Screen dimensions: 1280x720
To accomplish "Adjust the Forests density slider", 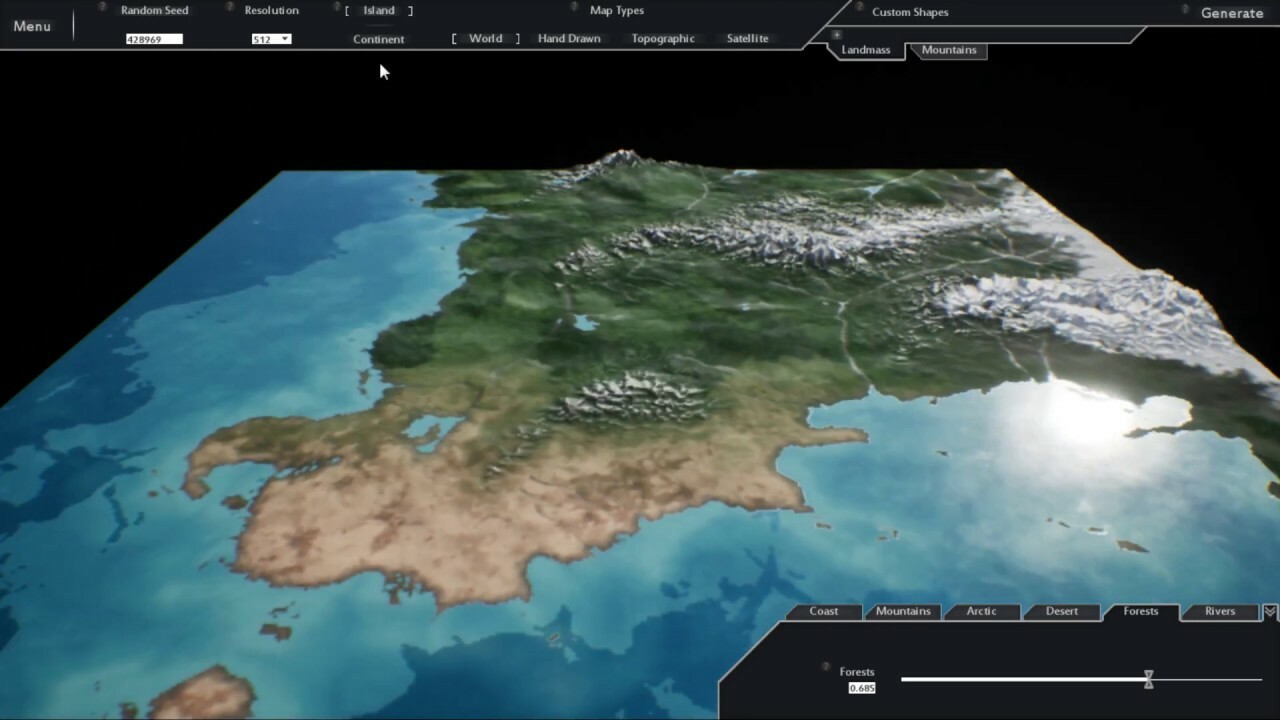I will coord(1148,679).
